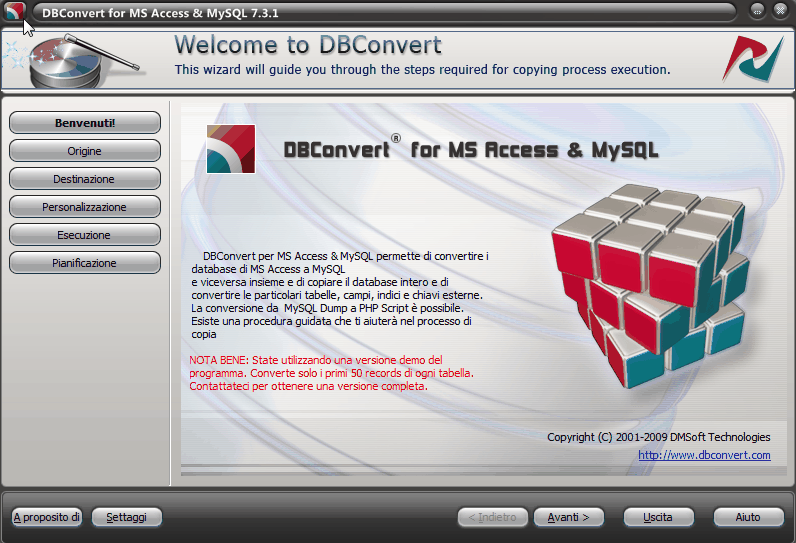Click the Indietro back button
The image size is (796, 543).
point(492,517)
